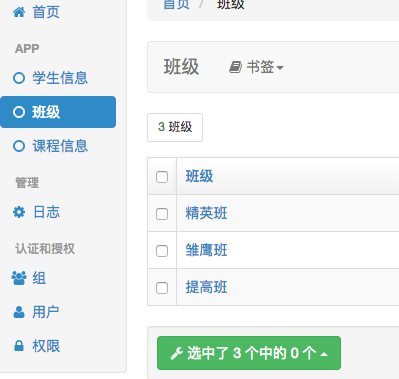Sort by the 班级 column header
Screen dimensions: 399x379
tap(199, 176)
